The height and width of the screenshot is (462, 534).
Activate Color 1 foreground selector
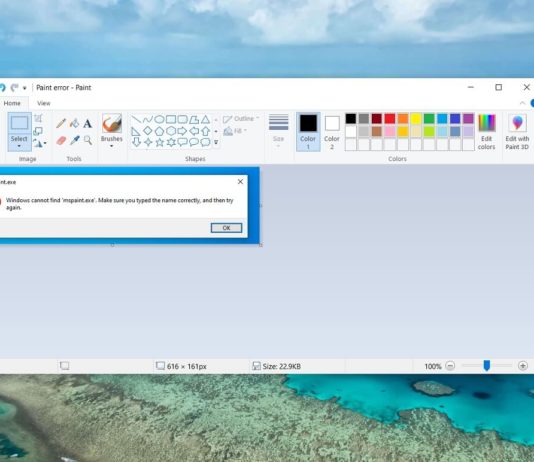point(308,132)
